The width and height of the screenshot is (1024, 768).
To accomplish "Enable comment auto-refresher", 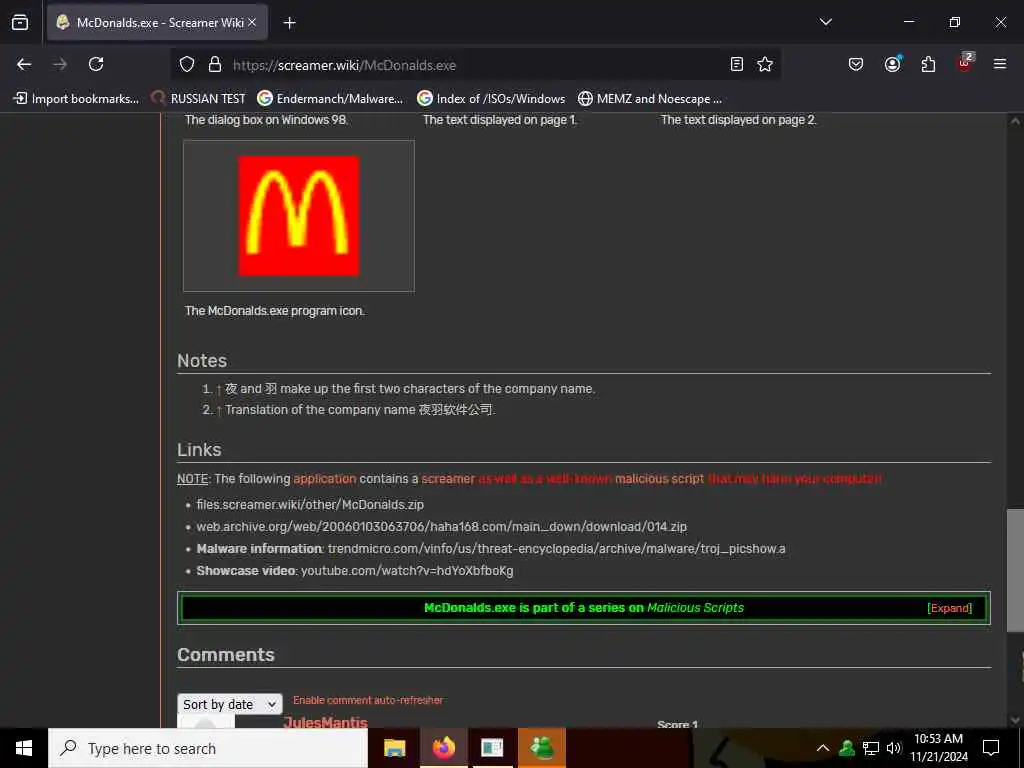I will [368, 700].
